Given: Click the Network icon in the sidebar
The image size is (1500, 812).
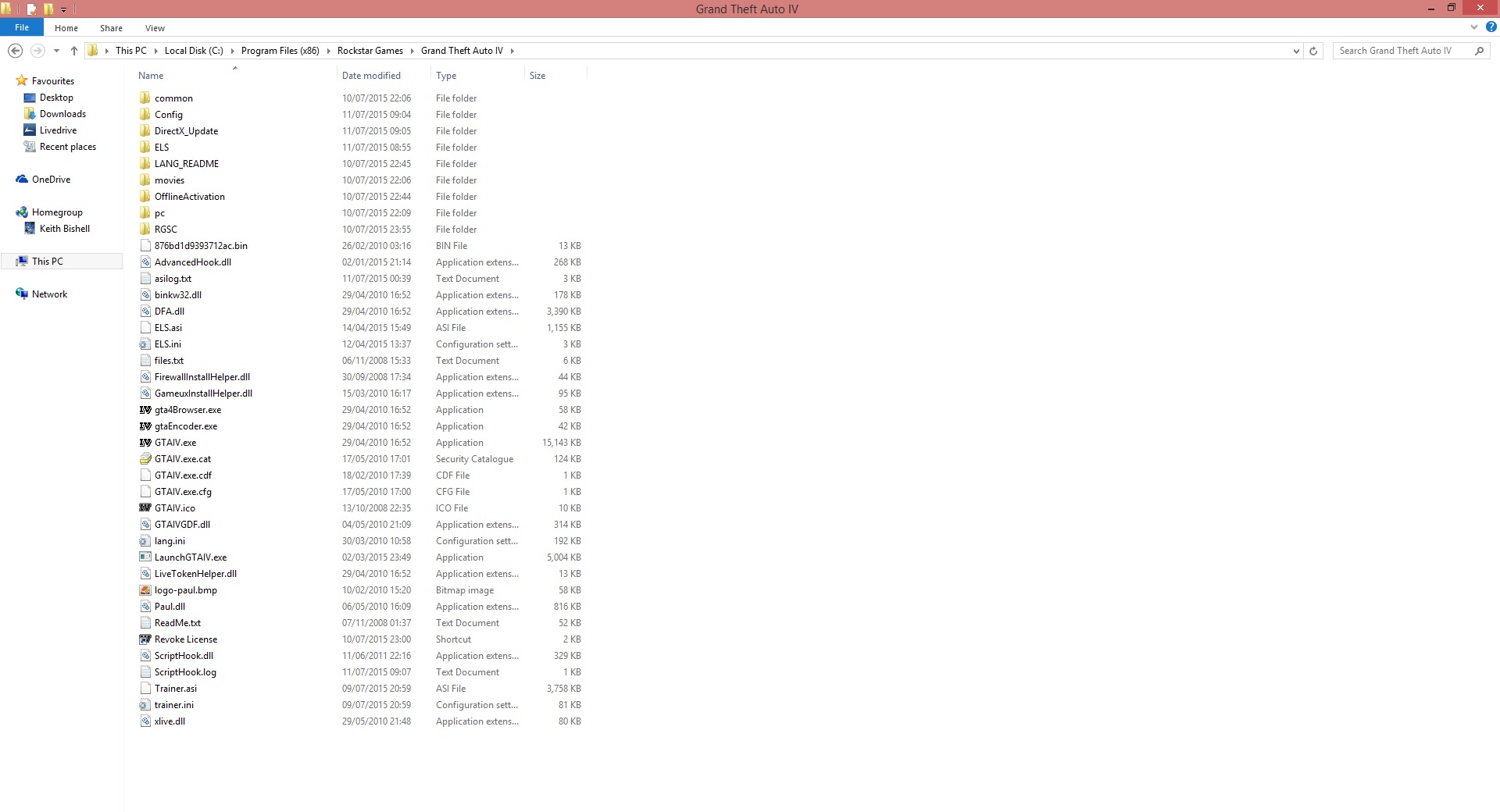Looking at the screenshot, I should pyautogui.click(x=22, y=294).
